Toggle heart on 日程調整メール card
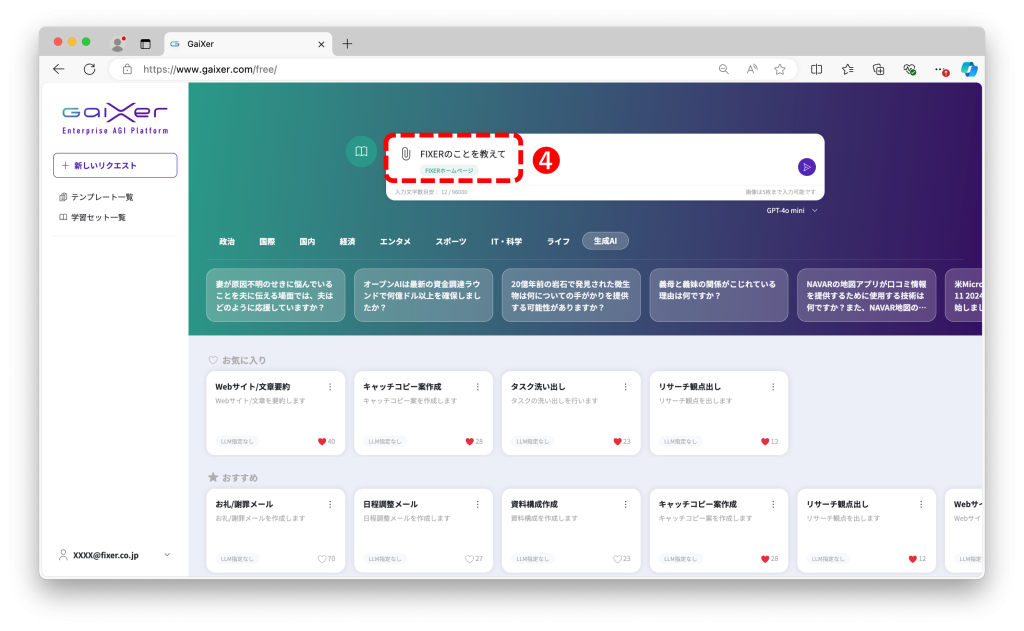The height and width of the screenshot is (631, 1024). pyautogui.click(x=469, y=559)
